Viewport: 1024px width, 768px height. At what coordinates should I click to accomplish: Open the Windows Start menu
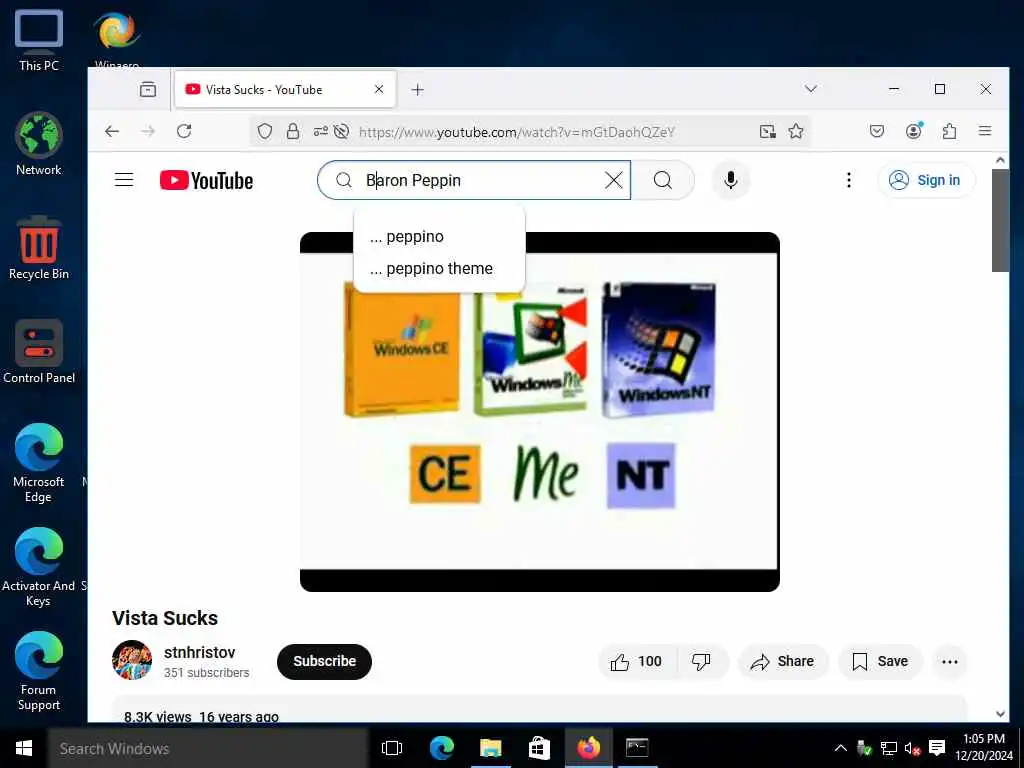pyautogui.click(x=24, y=748)
